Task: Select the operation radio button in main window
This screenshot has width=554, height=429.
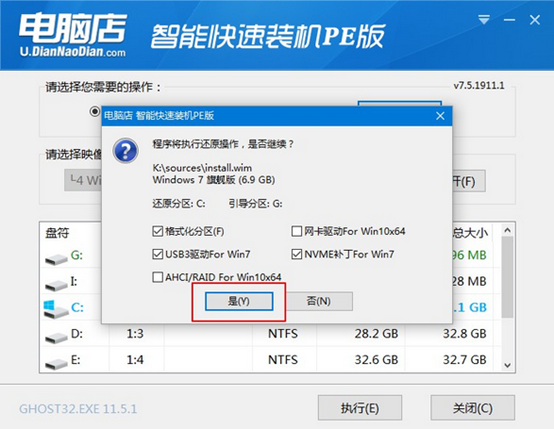Action: [x=94, y=112]
